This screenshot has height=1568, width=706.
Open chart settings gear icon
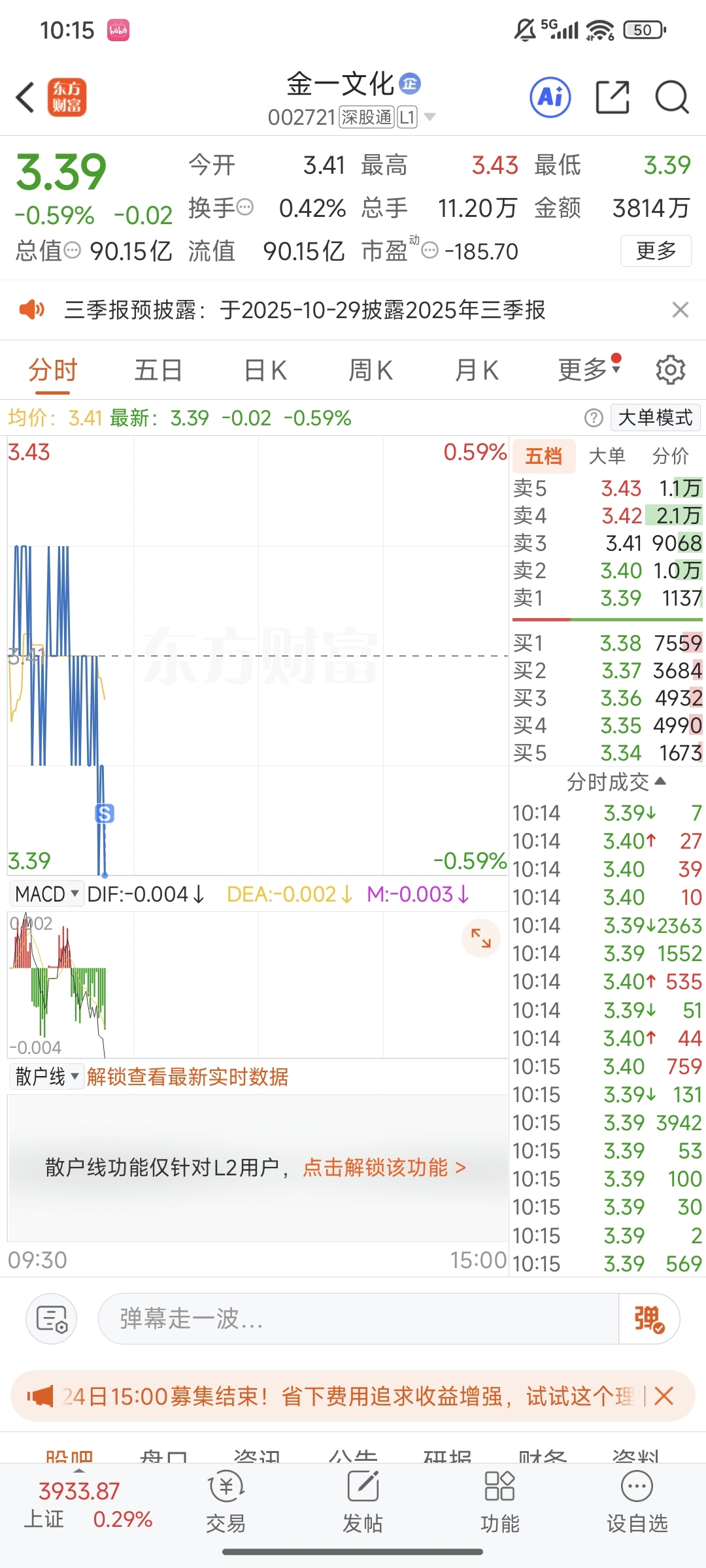pos(670,370)
